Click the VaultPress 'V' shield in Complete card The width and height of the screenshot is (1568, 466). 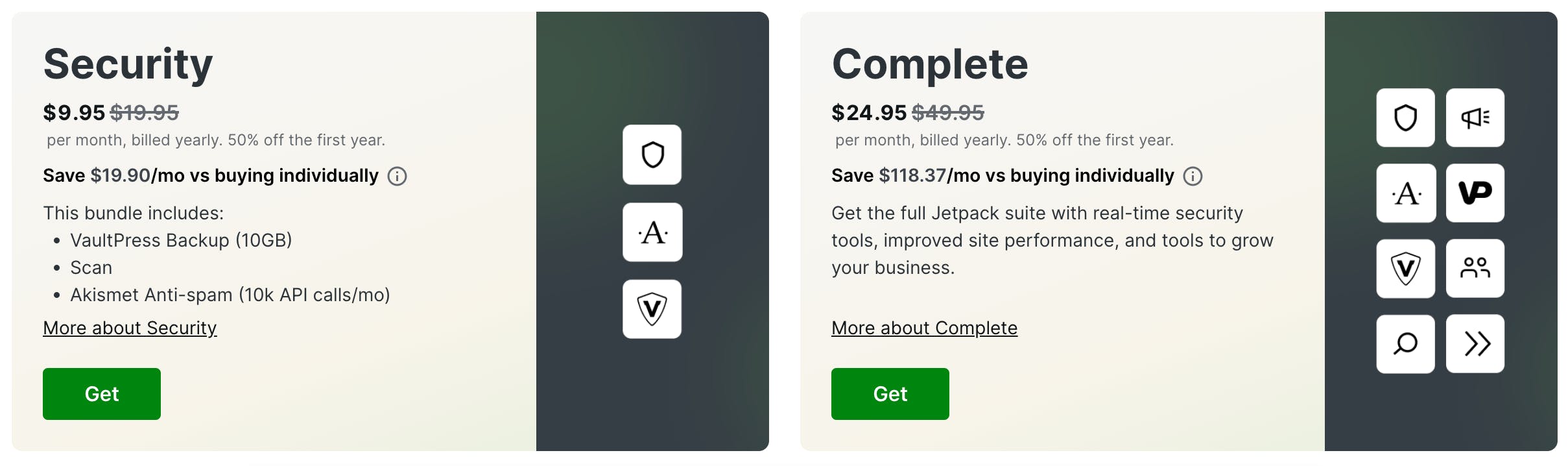coord(1405,269)
